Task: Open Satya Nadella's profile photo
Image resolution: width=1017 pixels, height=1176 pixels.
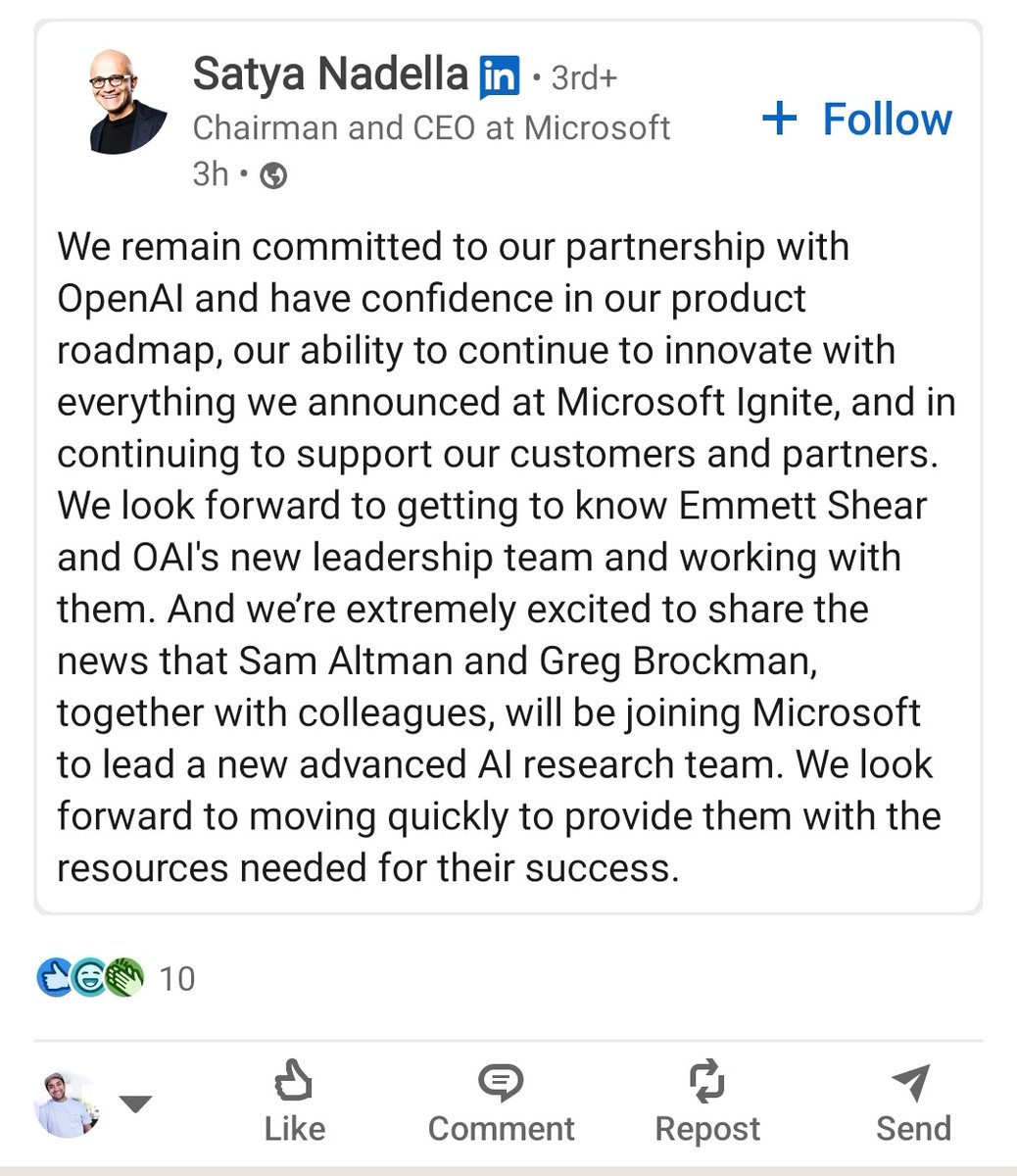Action: (127, 103)
